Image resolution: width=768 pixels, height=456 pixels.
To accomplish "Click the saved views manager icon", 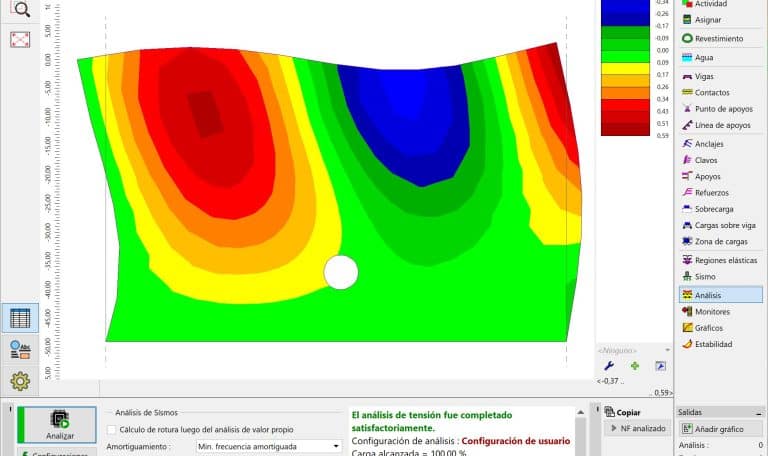I will click(x=660, y=366).
